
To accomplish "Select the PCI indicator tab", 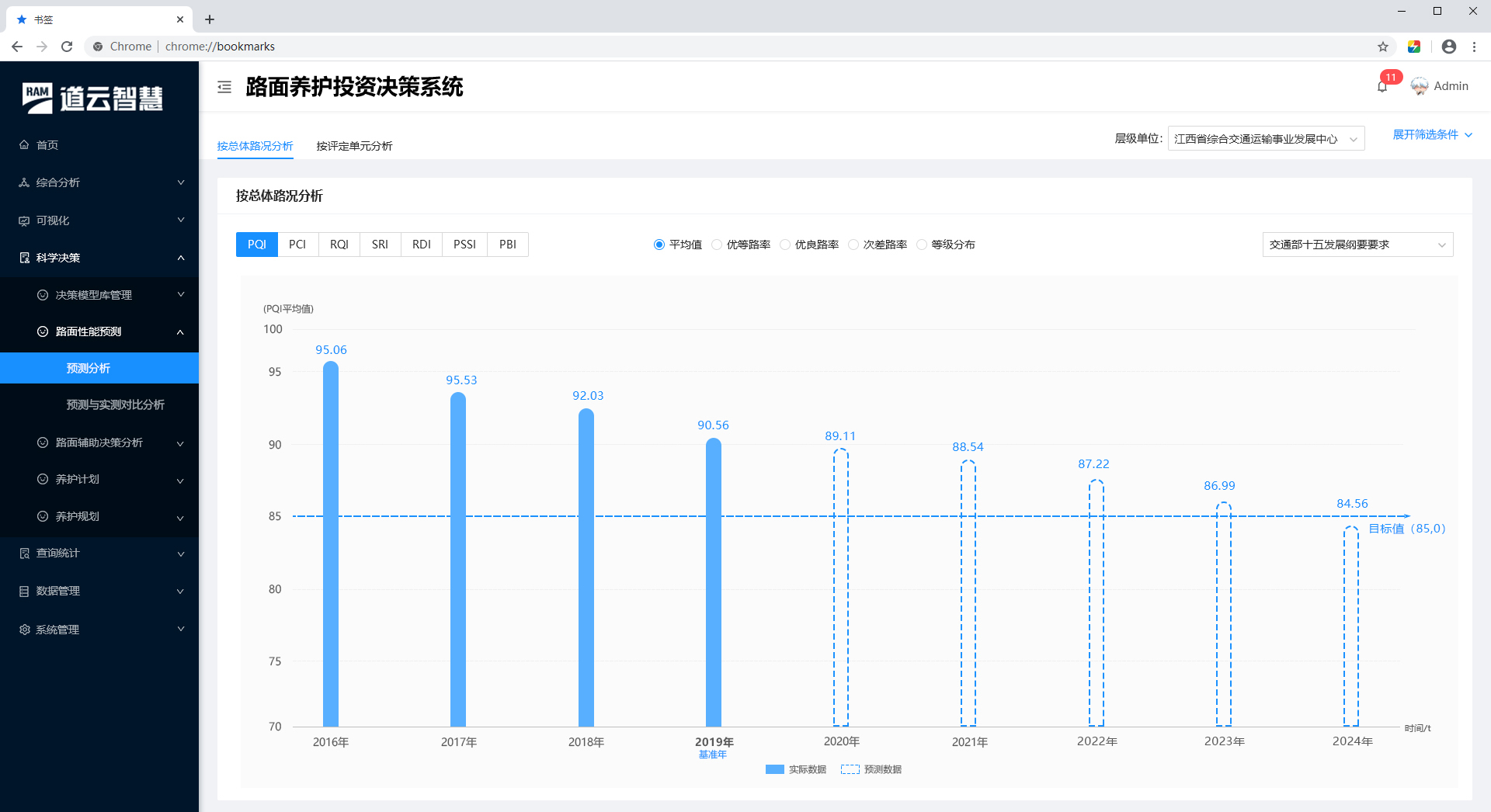I will point(297,245).
